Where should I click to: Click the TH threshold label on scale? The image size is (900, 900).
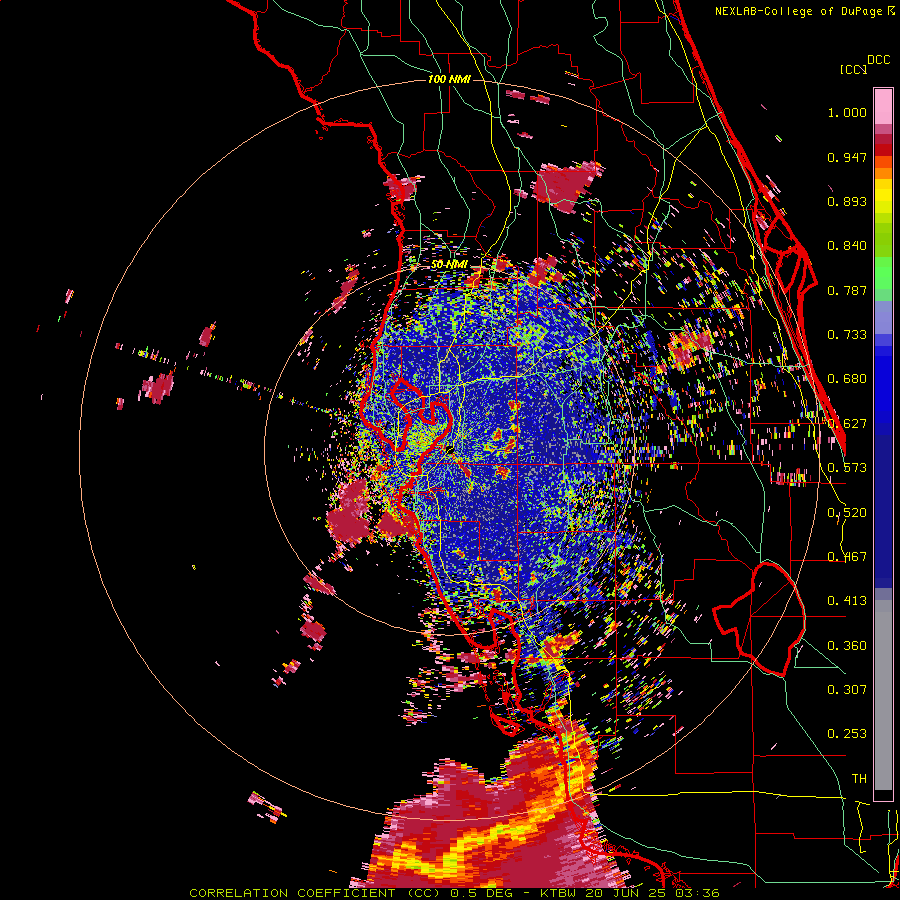(859, 779)
